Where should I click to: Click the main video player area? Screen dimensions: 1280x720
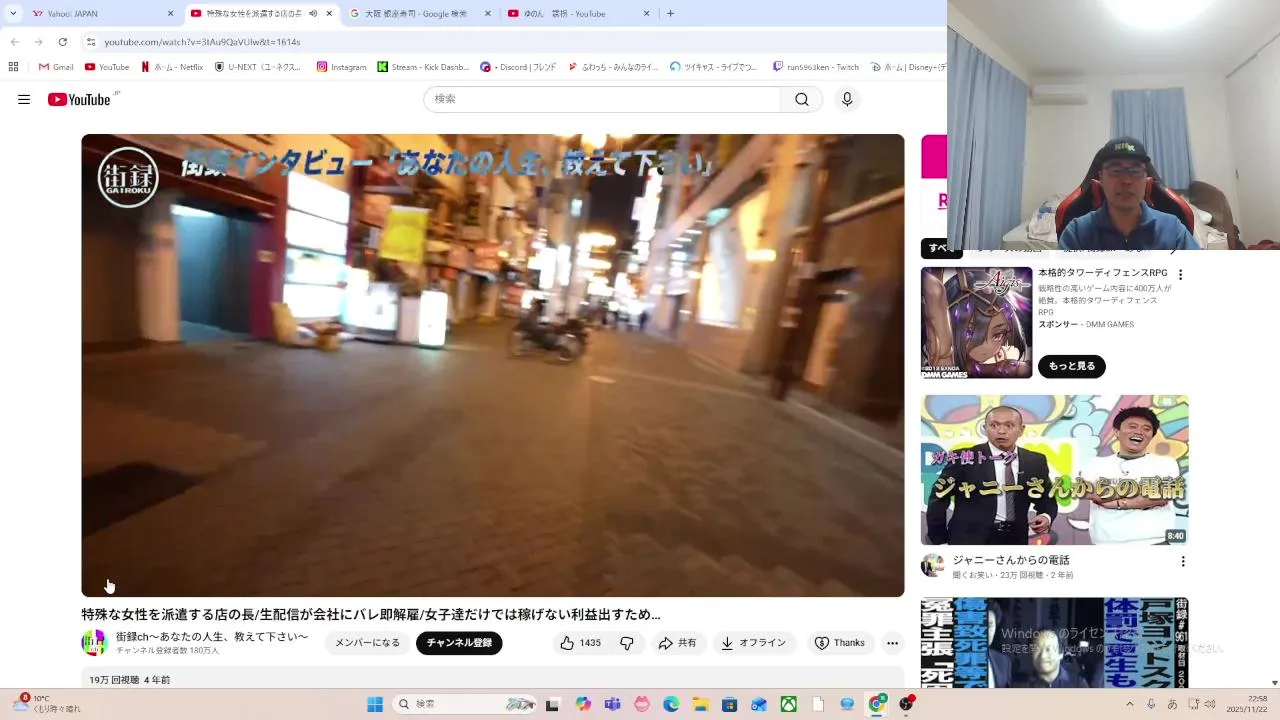click(x=493, y=365)
